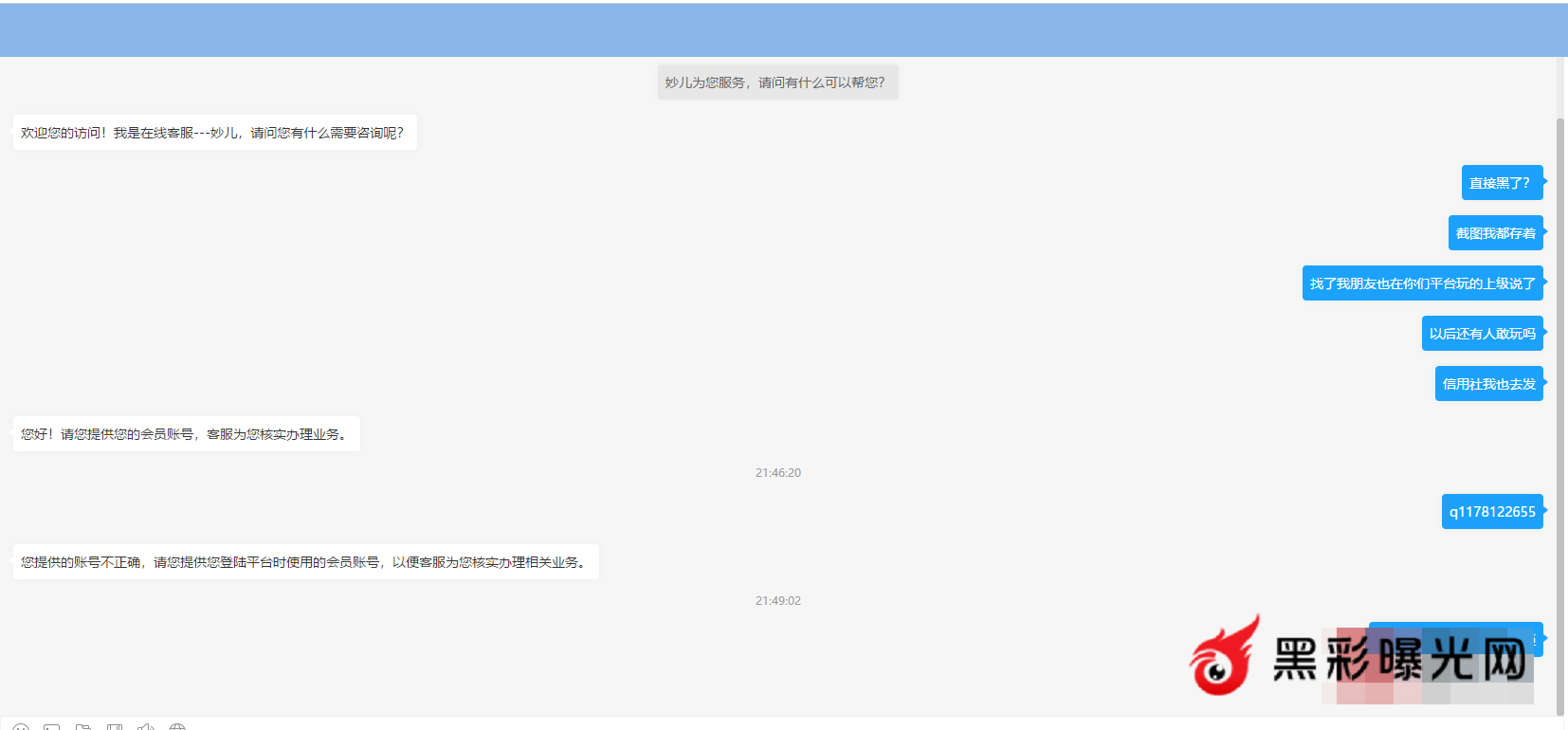The width and height of the screenshot is (1568, 730).
Task: Click the '截图我都存着' message bubble
Action: pos(1495,233)
